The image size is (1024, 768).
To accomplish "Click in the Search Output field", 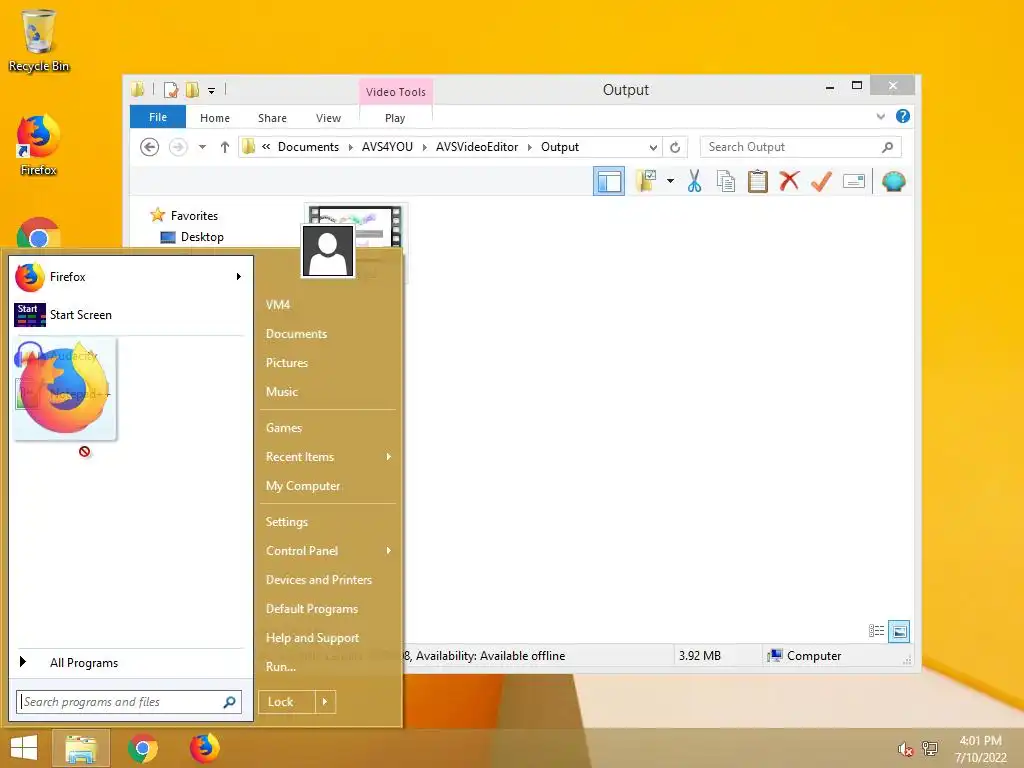I will [800, 147].
